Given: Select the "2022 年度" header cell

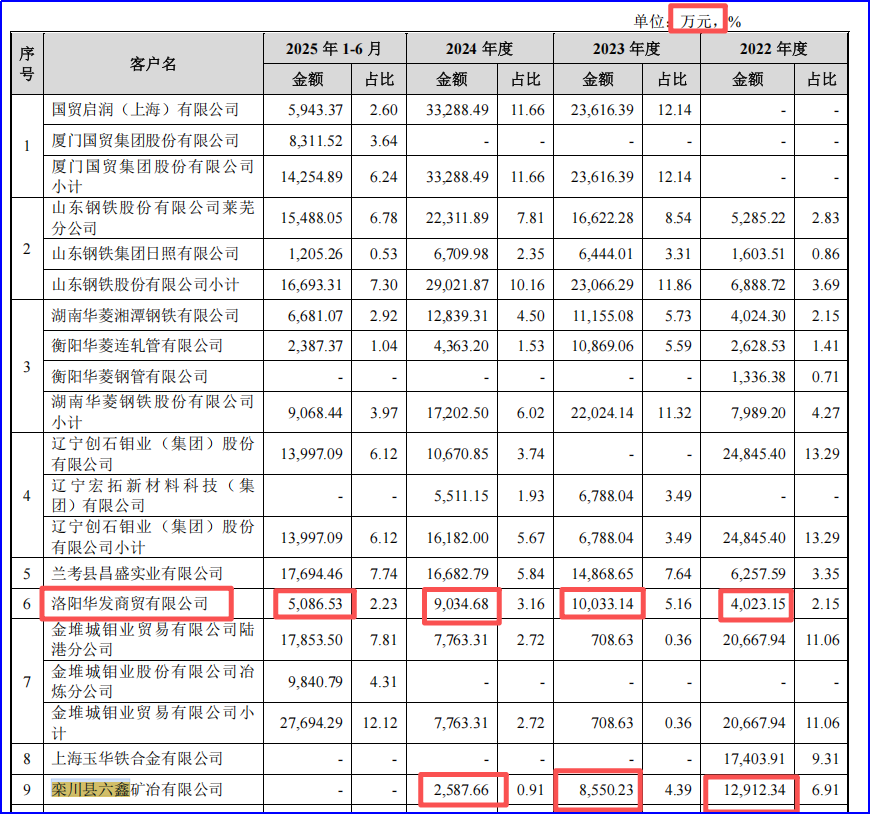Looking at the screenshot, I should [773, 49].
